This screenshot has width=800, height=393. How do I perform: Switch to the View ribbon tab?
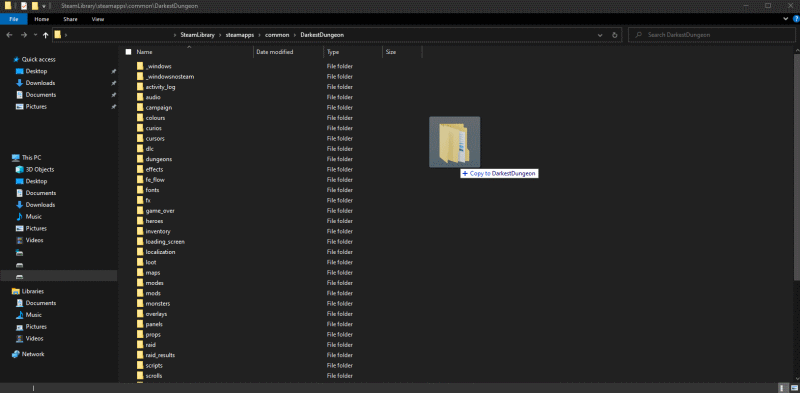tap(98, 19)
